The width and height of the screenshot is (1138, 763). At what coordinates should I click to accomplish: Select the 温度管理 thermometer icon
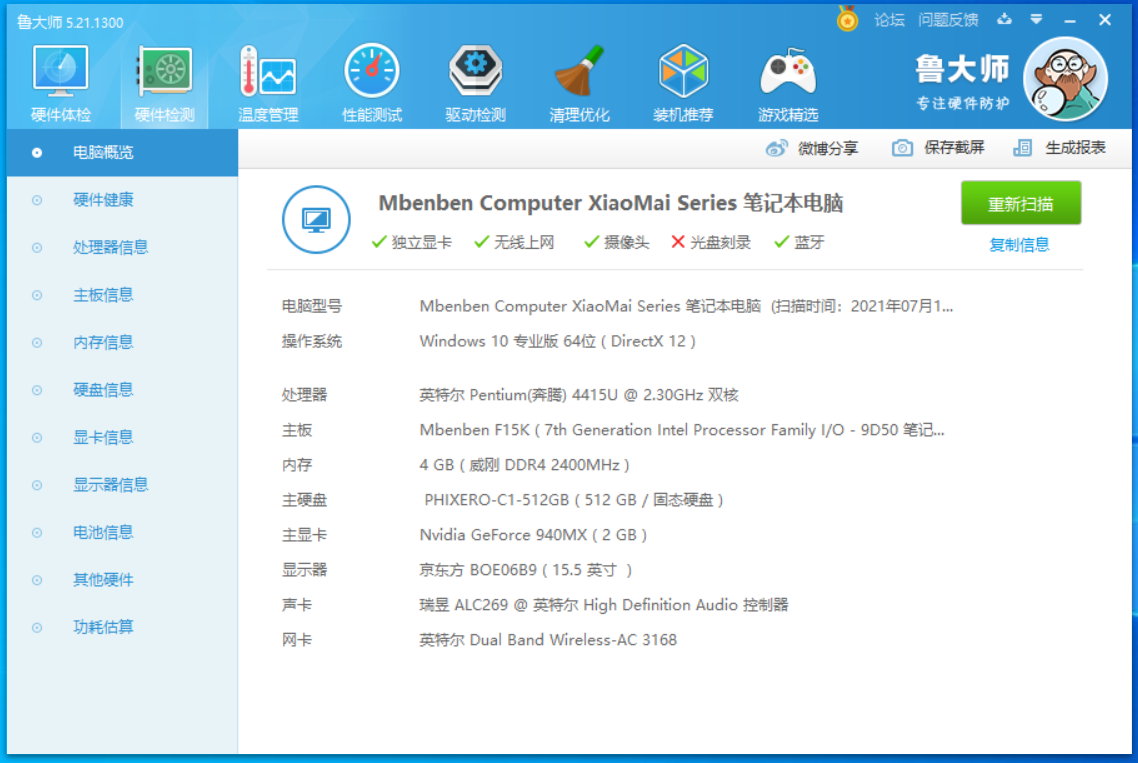click(x=268, y=72)
